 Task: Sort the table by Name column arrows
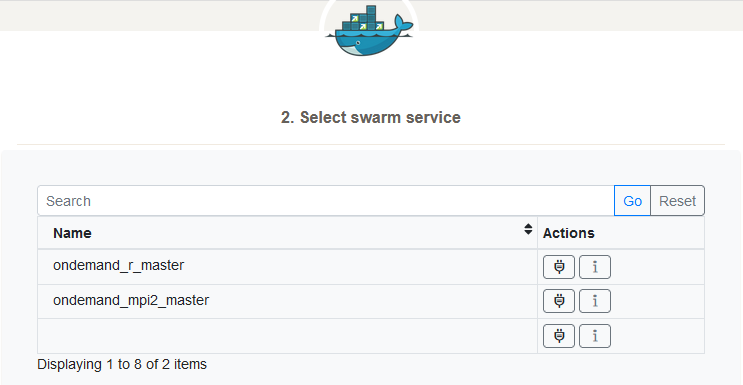tap(528, 229)
